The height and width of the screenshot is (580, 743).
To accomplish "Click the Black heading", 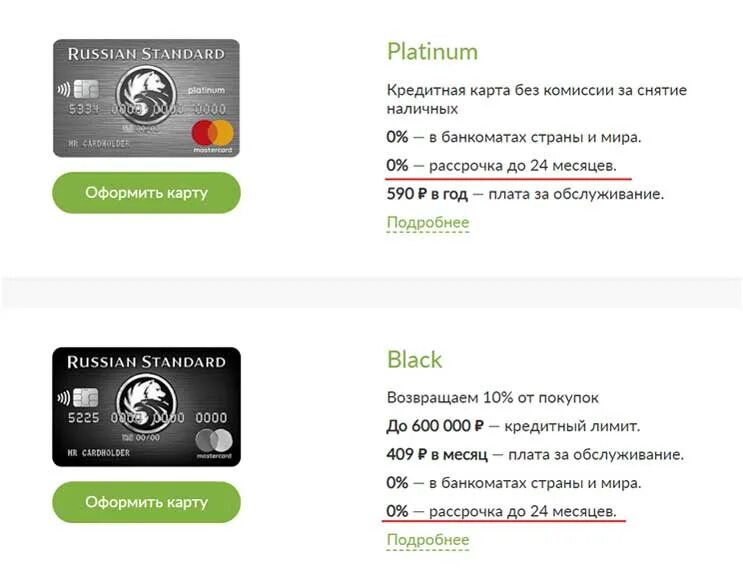I will coord(415,360).
